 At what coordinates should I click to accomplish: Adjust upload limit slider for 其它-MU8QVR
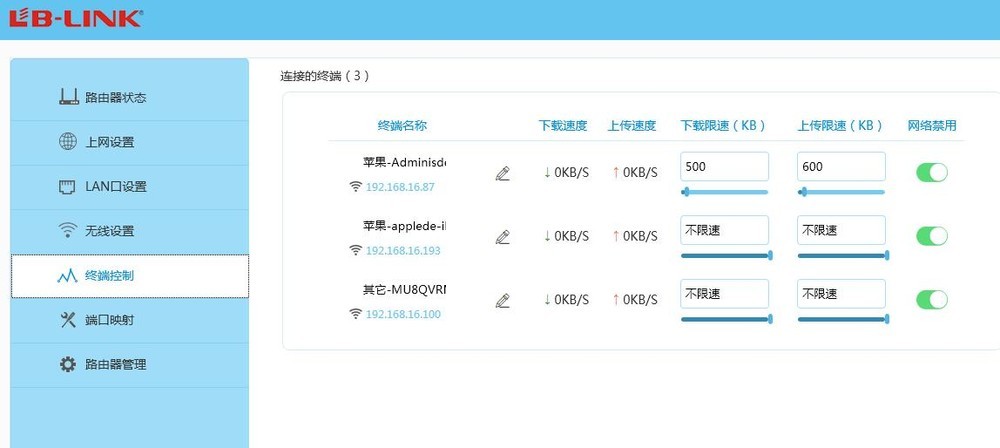pos(843,318)
